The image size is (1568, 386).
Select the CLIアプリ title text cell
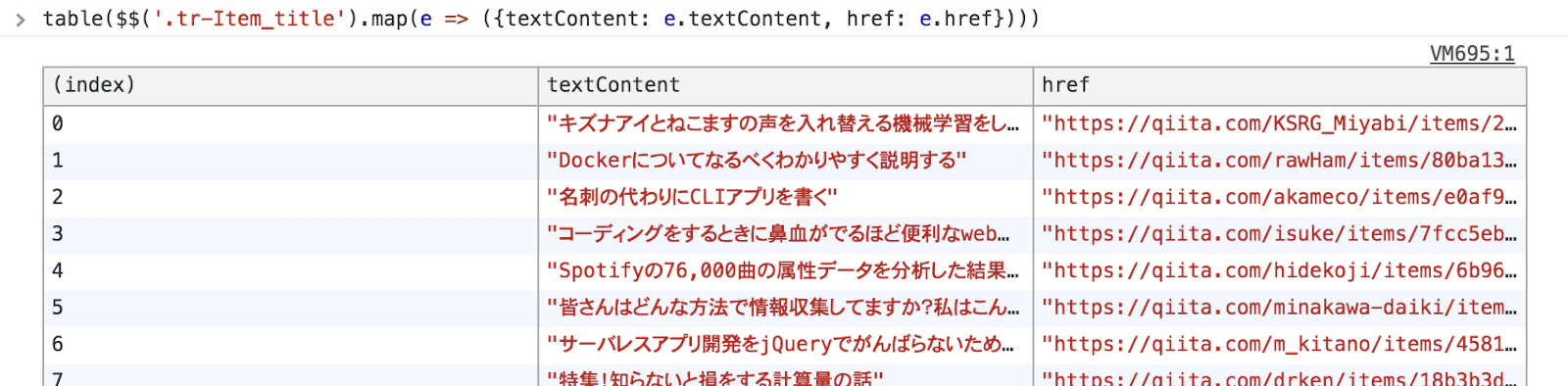(x=786, y=198)
